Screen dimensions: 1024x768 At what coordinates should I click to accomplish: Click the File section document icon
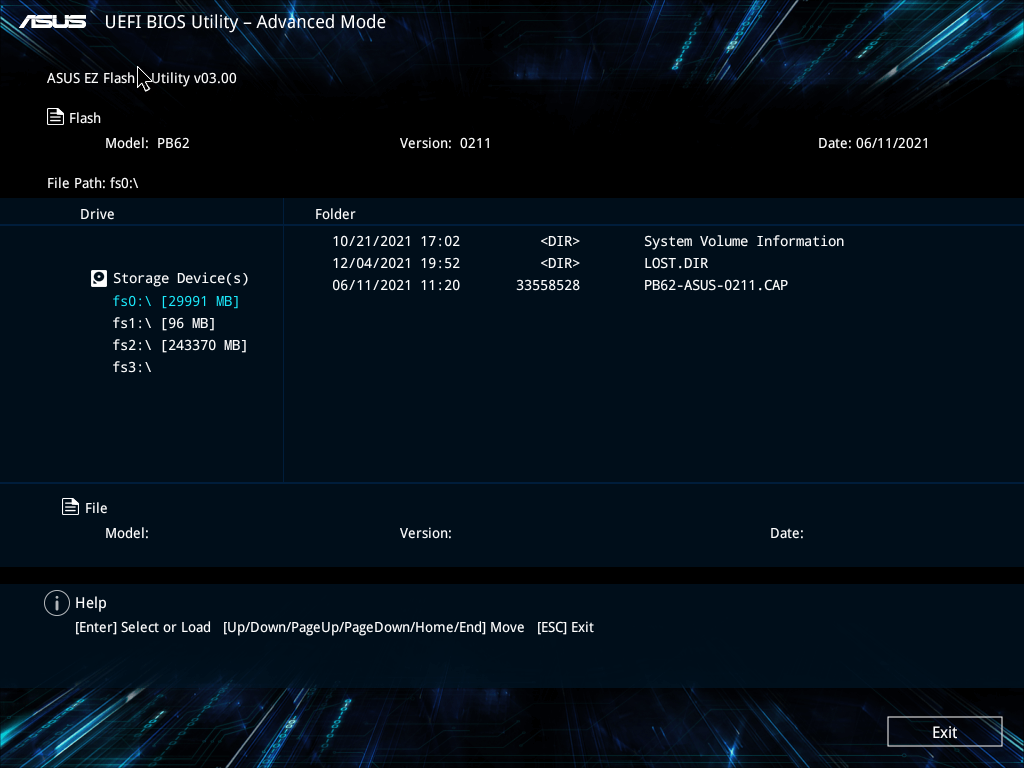[71, 506]
